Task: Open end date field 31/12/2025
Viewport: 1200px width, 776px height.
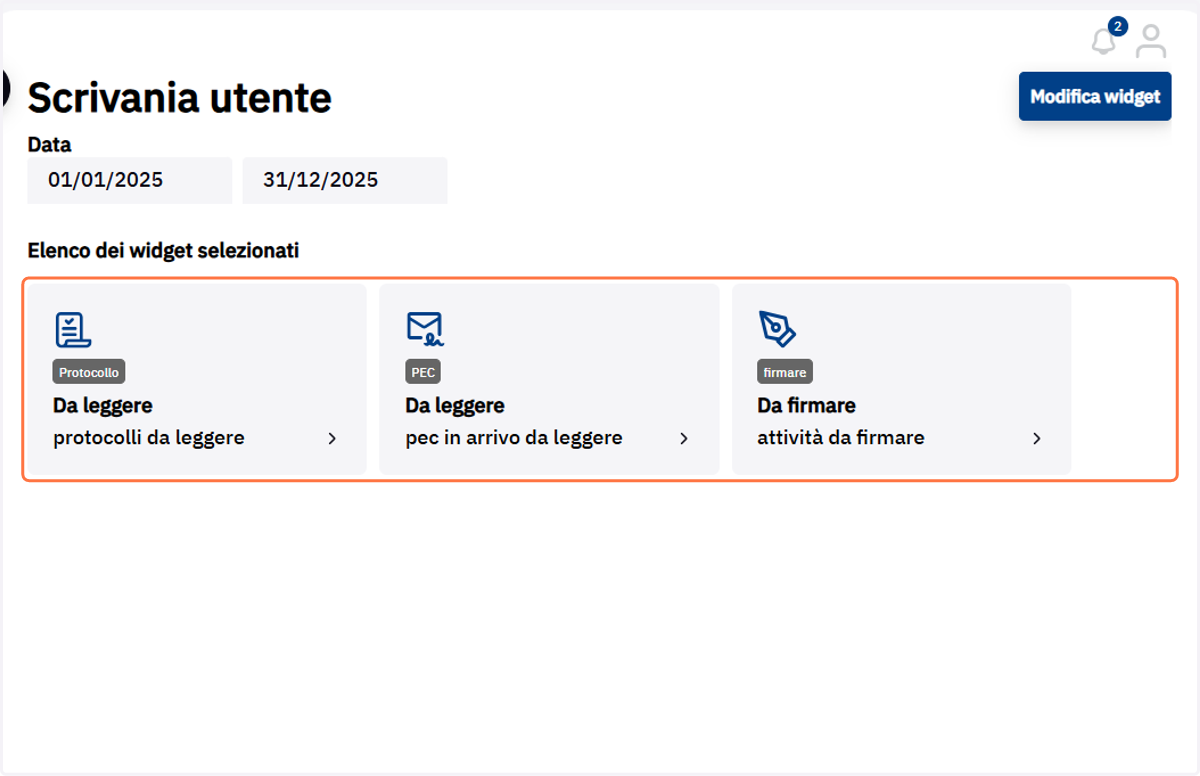Action: [x=345, y=180]
